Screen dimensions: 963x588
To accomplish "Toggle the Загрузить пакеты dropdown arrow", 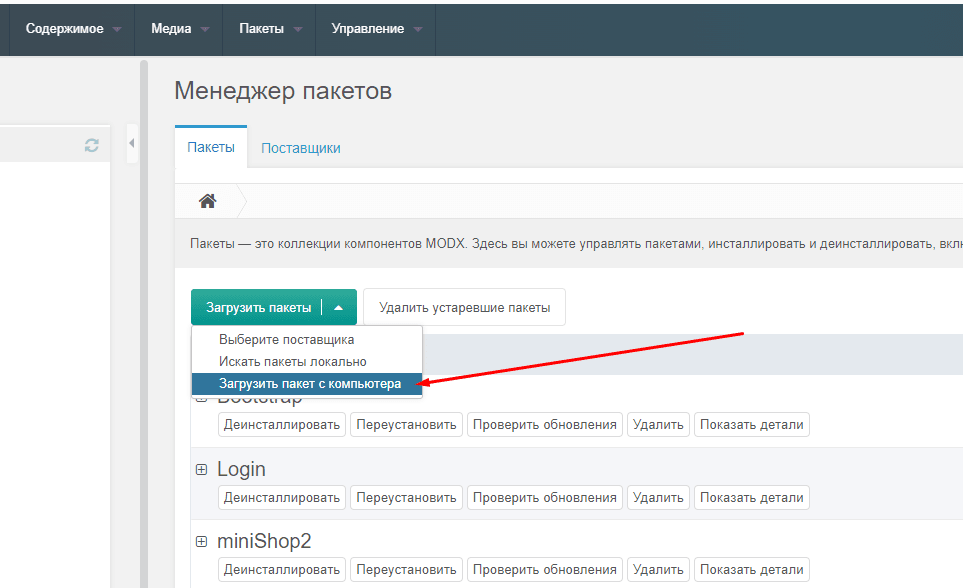I will point(339,308).
